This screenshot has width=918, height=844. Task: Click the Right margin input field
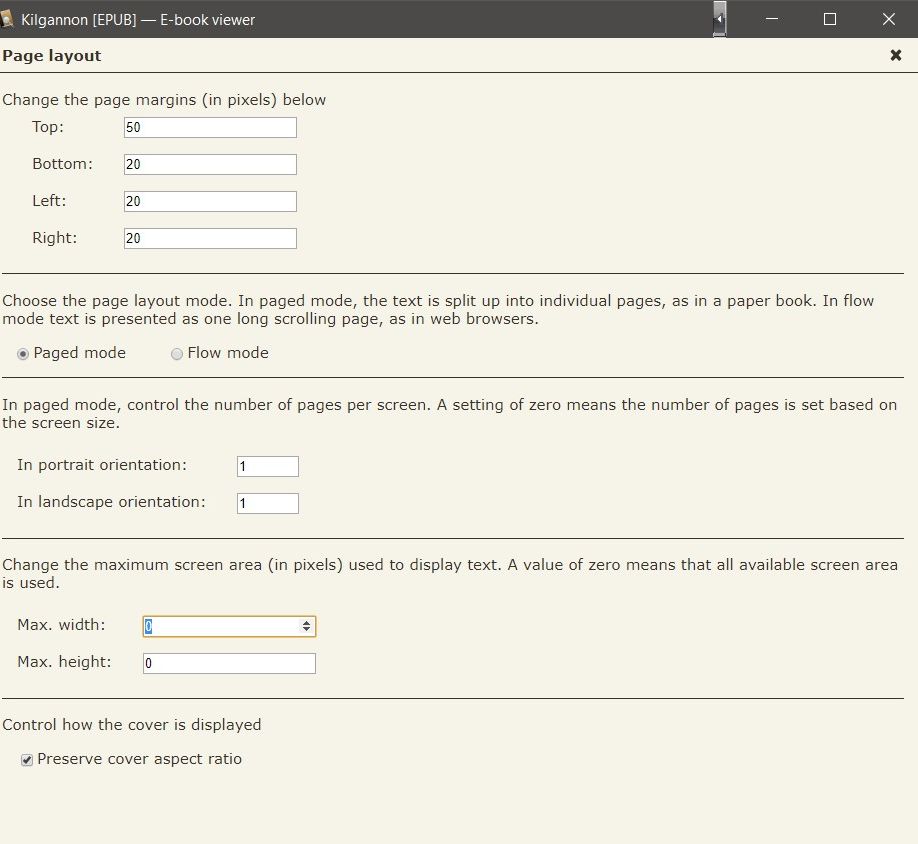pos(210,238)
